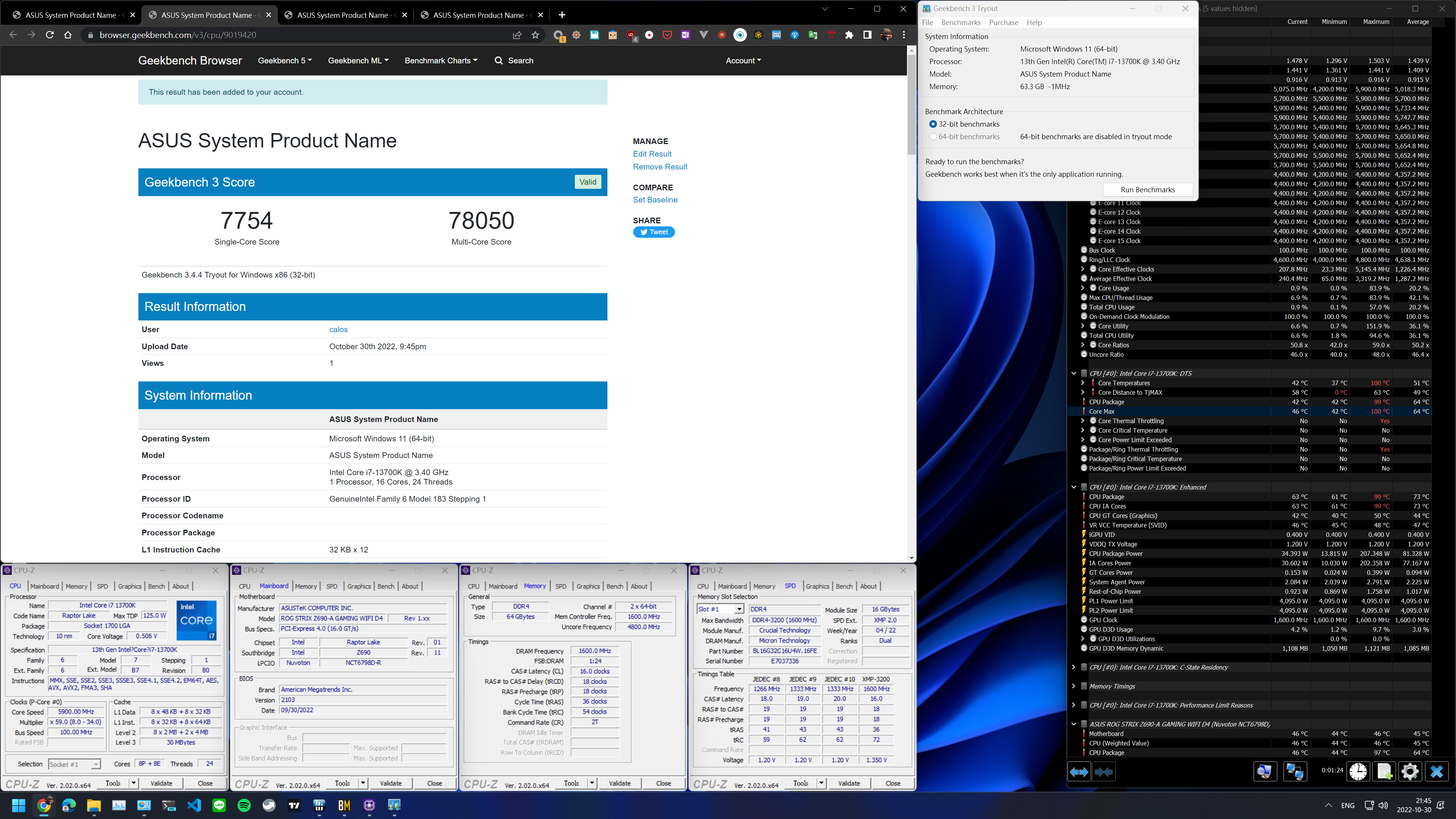Go to the Chrome home page icon
1456x819 pixels.
coord(68,35)
